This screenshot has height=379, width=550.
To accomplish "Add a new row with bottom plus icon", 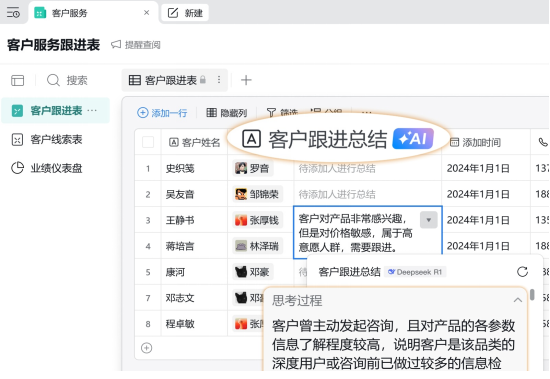I will [x=146, y=348].
